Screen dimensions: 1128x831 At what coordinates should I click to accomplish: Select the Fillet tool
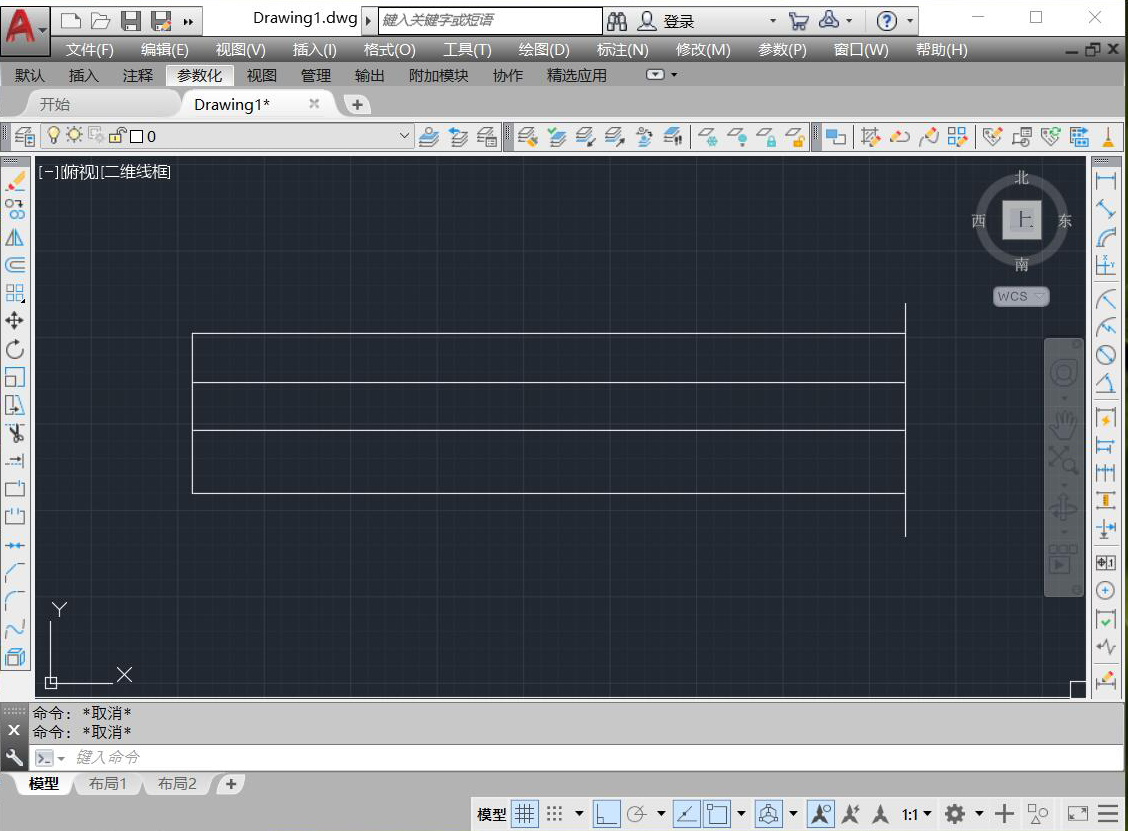tap(15, 601)
